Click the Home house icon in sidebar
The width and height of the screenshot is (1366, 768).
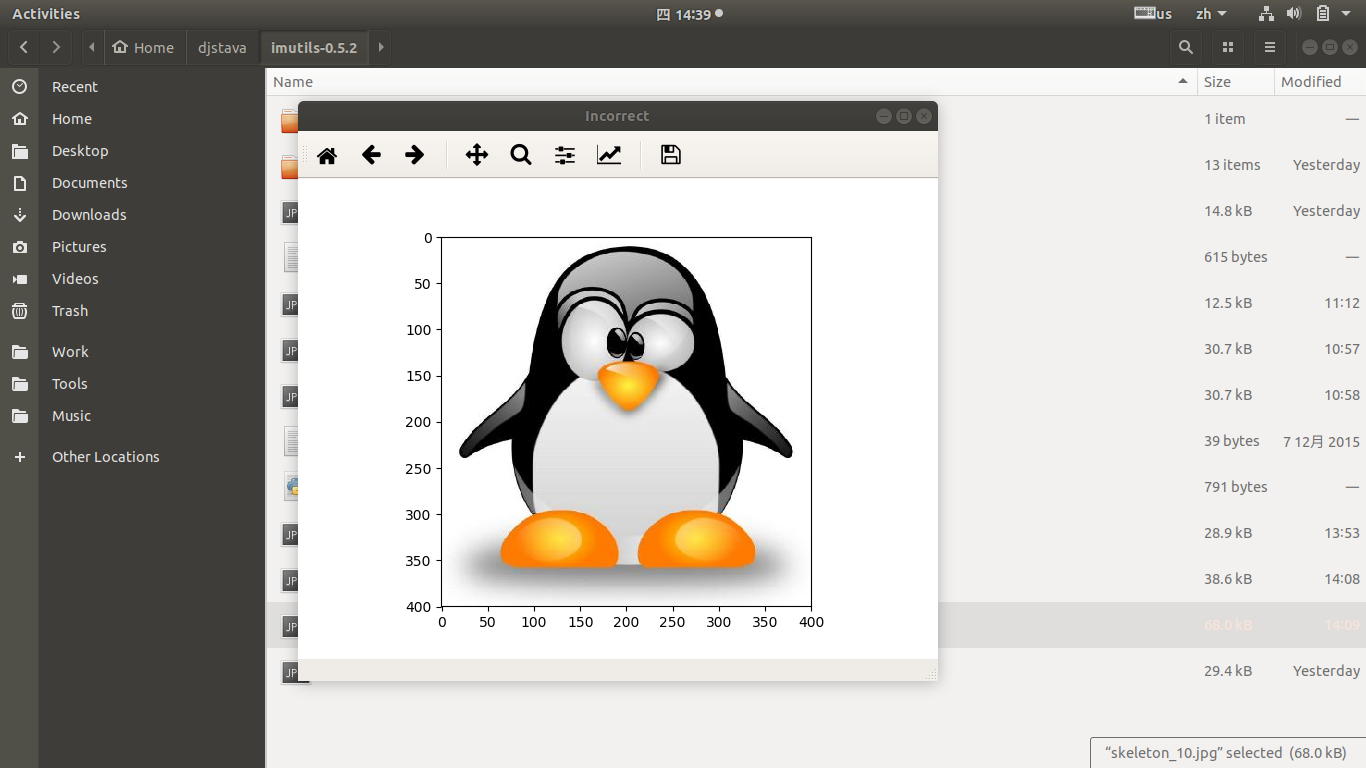[19, 119]
